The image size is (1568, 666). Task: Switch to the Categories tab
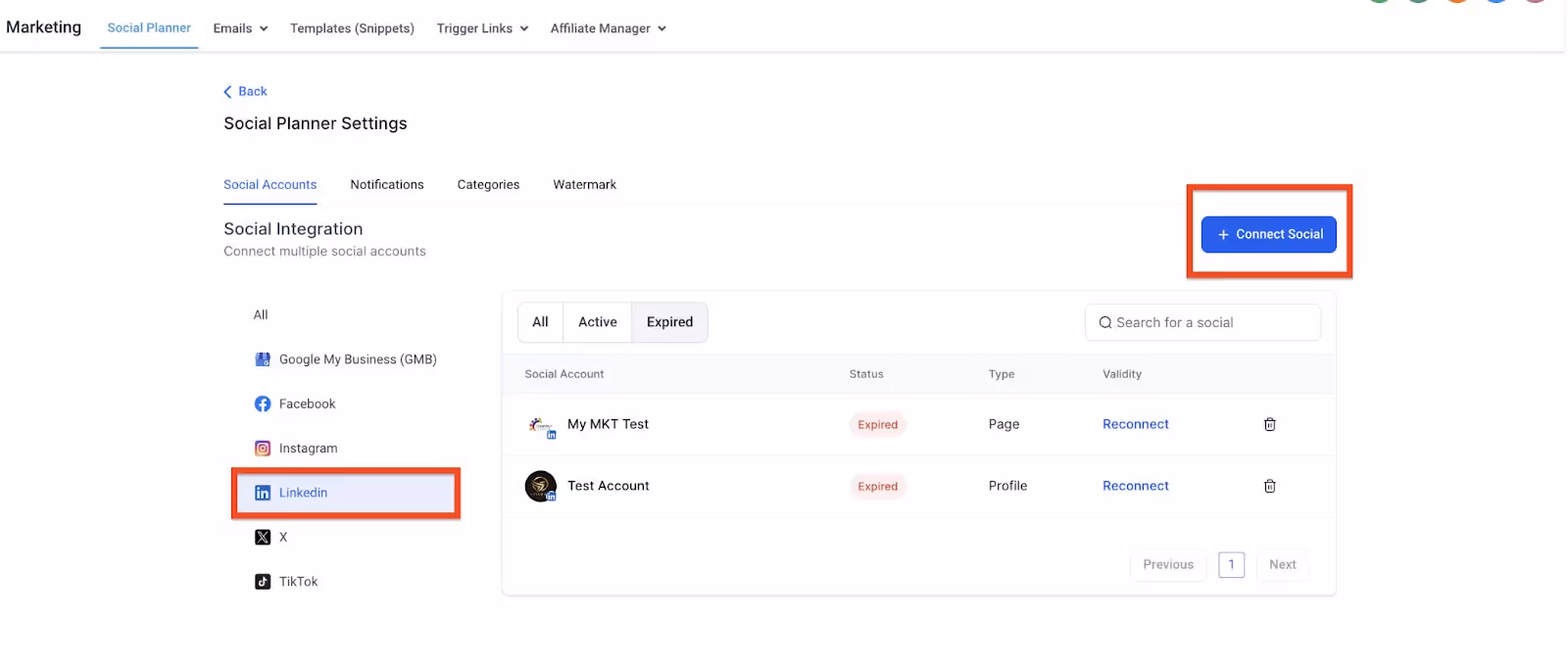pos(488,184)
